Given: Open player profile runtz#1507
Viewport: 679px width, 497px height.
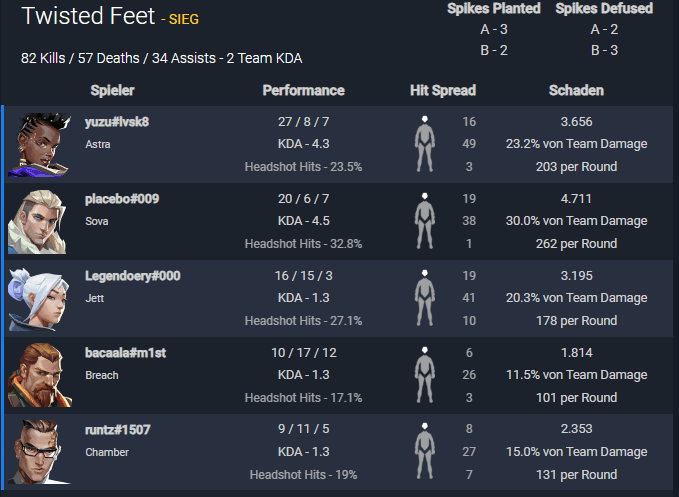Looking at the screenshot, I should coord(118,430).
